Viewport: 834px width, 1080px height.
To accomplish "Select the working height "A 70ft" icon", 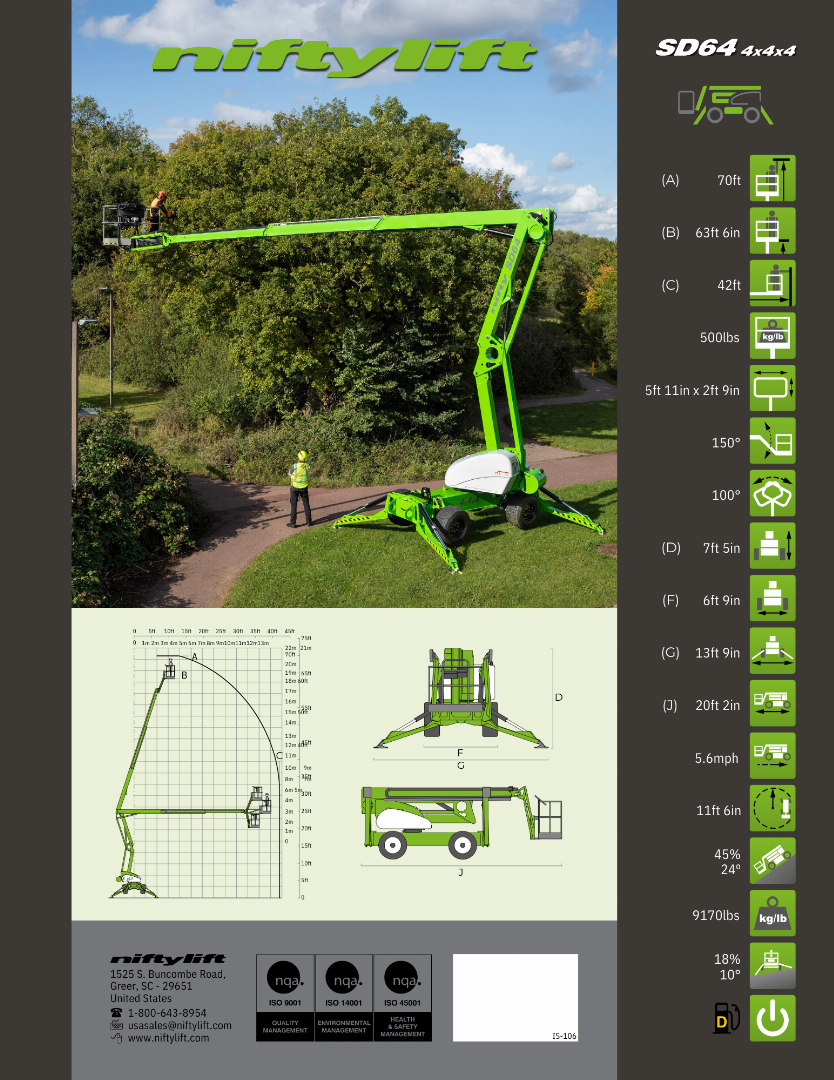I will [771, 178].
